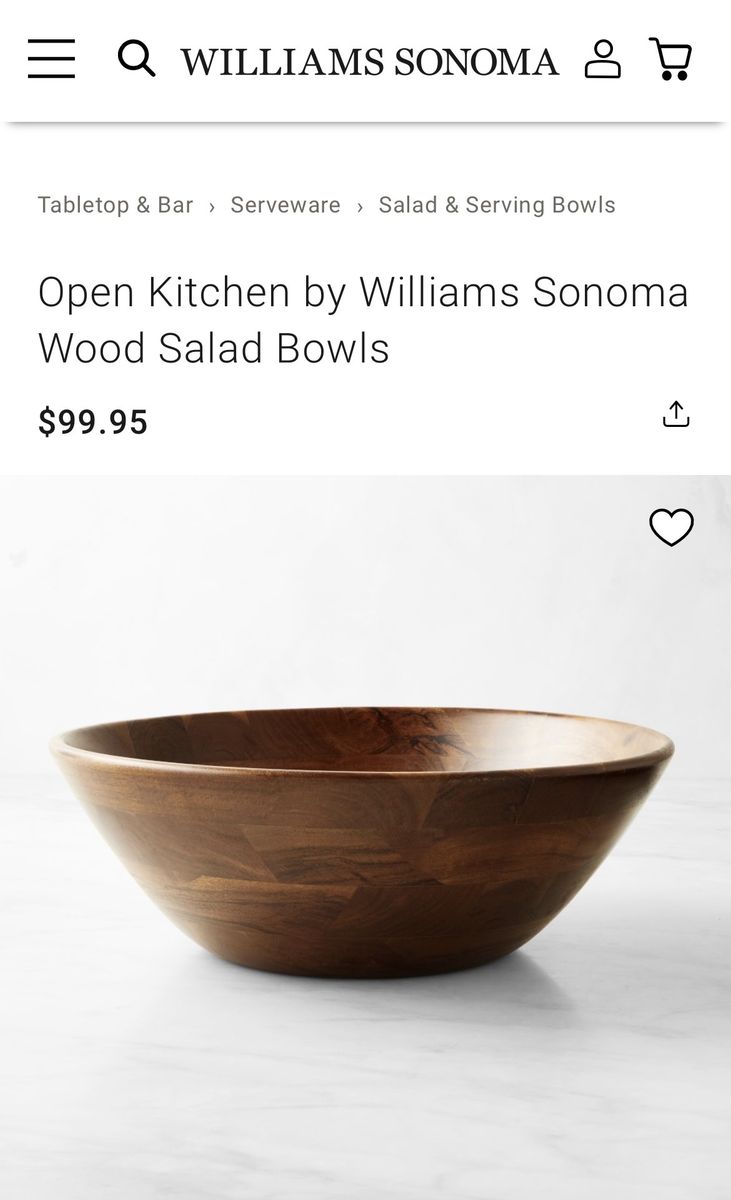Go to Tabletop & Bar category
Image resolution: width=731 pixels, height=1200 pixels.
(x=115, y=205)
